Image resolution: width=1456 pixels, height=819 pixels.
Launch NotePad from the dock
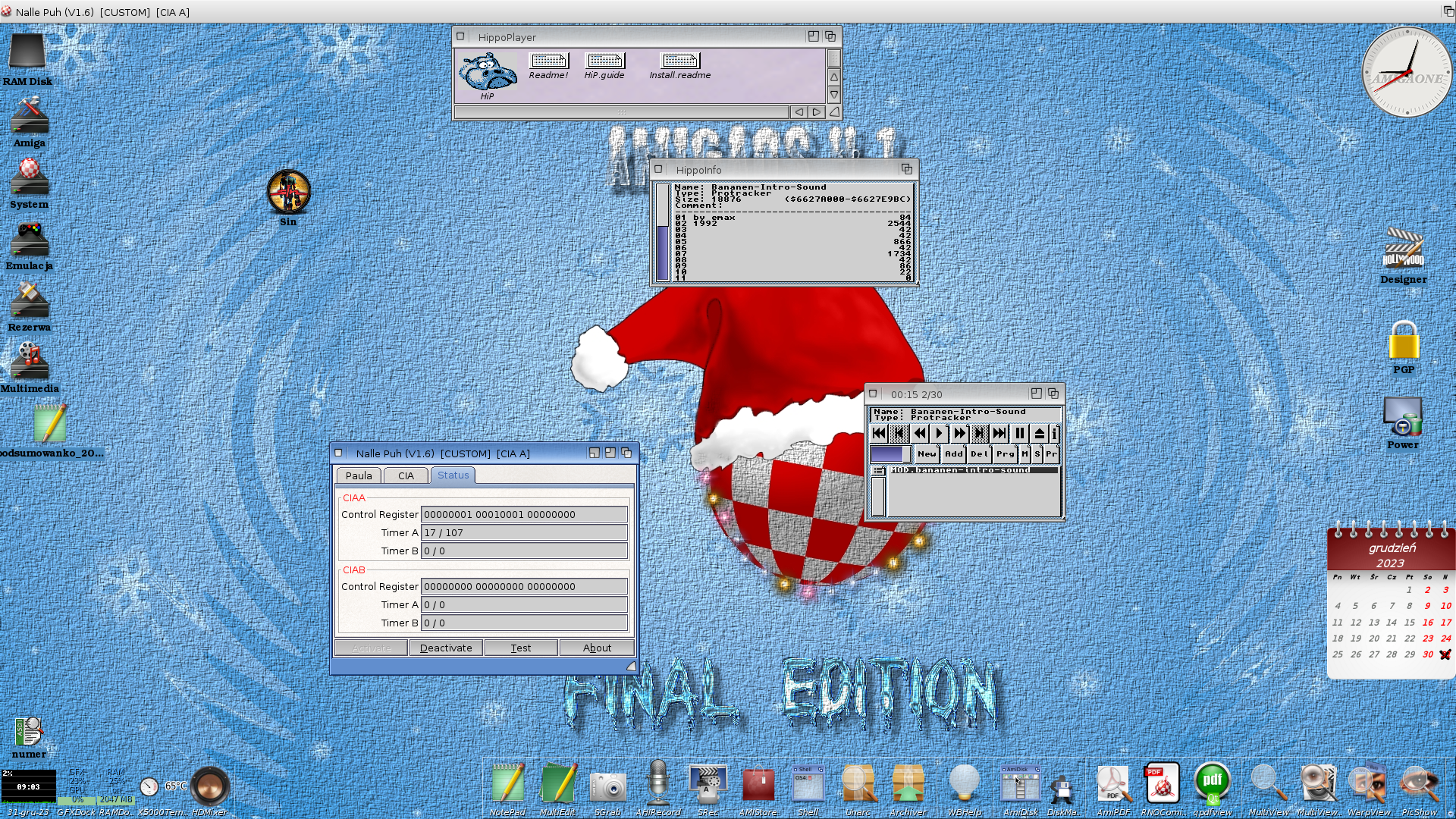(x=507, y=789)
